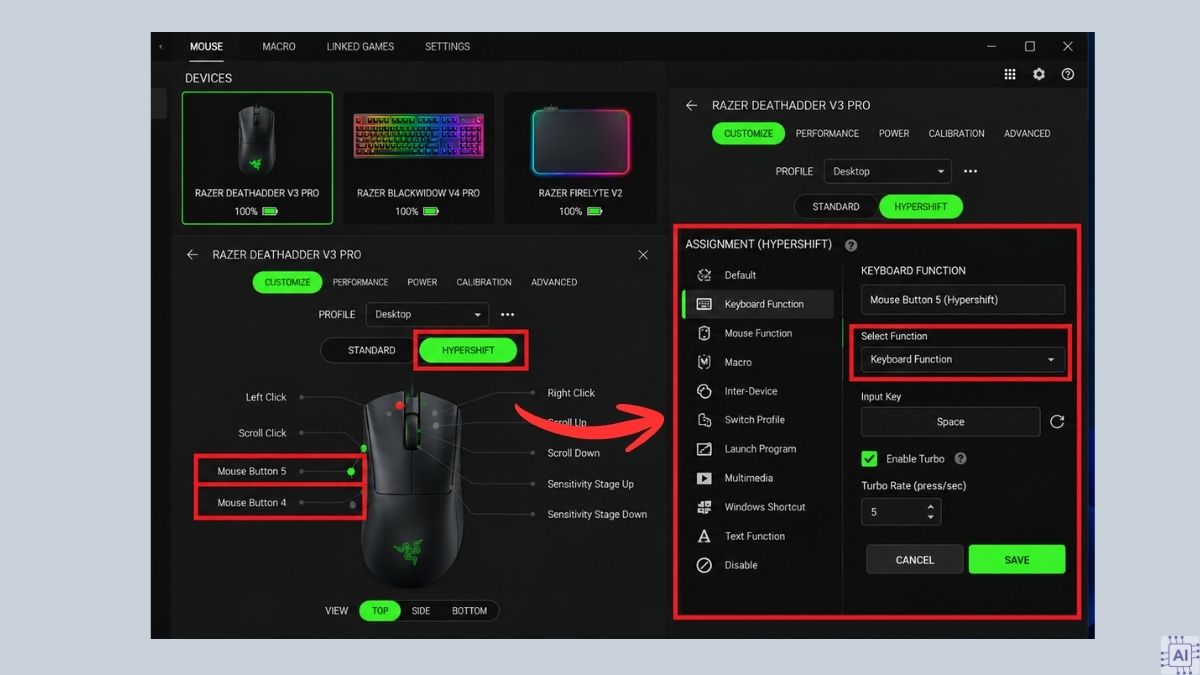This screenshot has width=1200, height=675.
Task: Click Customize in left panel
Action: pyautogui.click(x=287, y=282)
